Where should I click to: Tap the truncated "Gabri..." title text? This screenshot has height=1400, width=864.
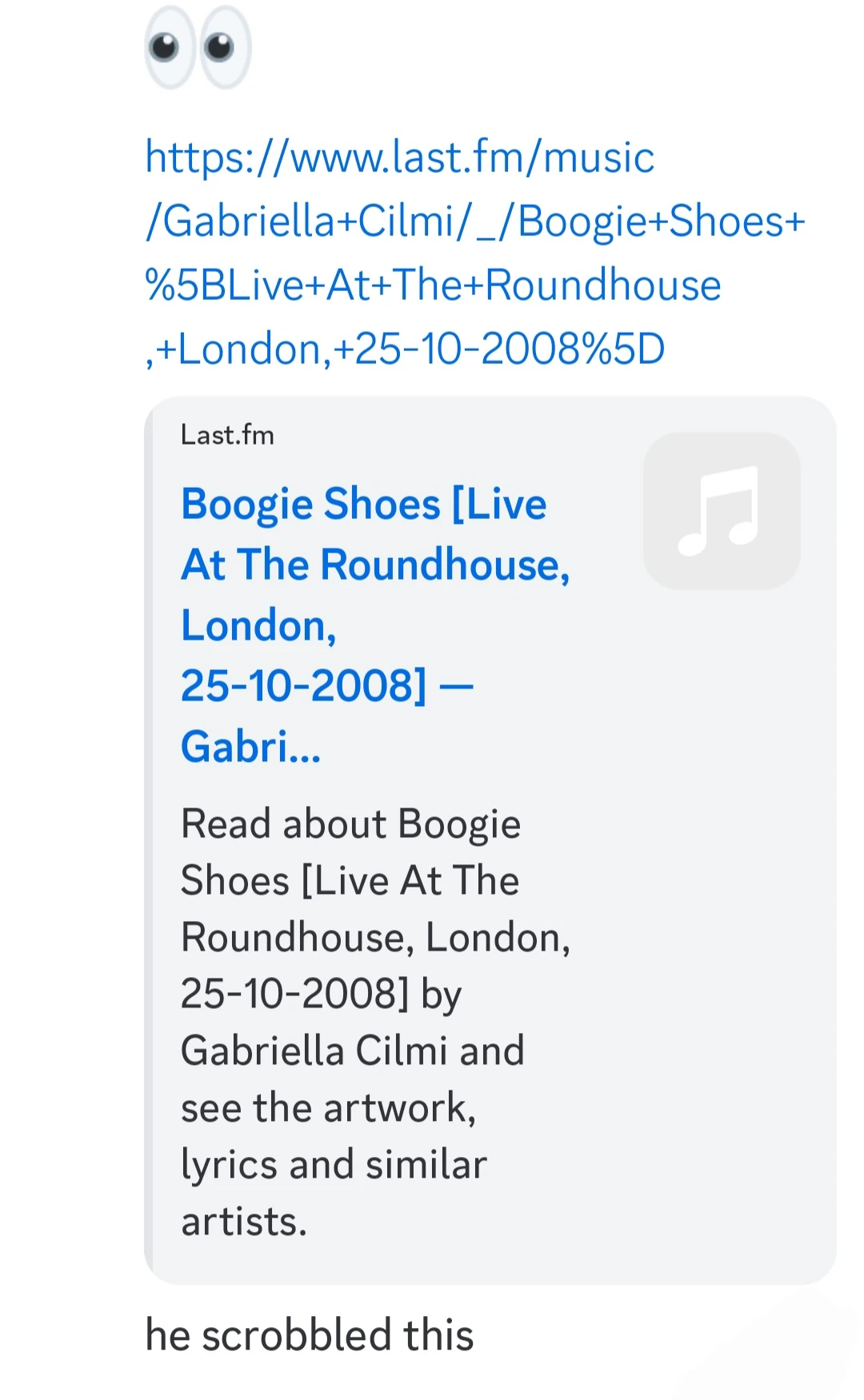250,747
